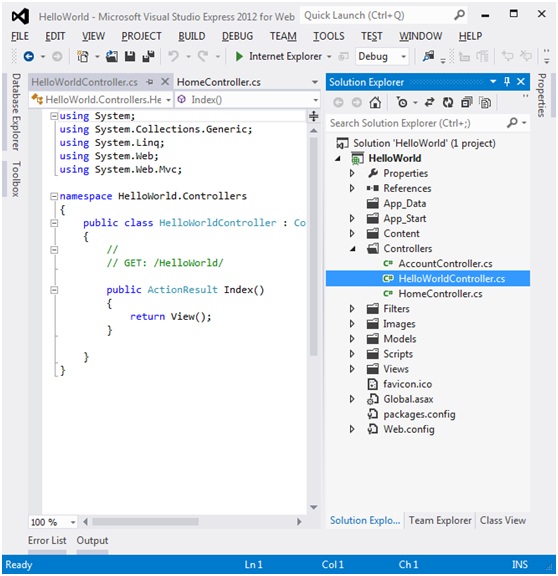Click the Home icon in Solution Explorer
The image size is (558, 576).
click(375, 102)
